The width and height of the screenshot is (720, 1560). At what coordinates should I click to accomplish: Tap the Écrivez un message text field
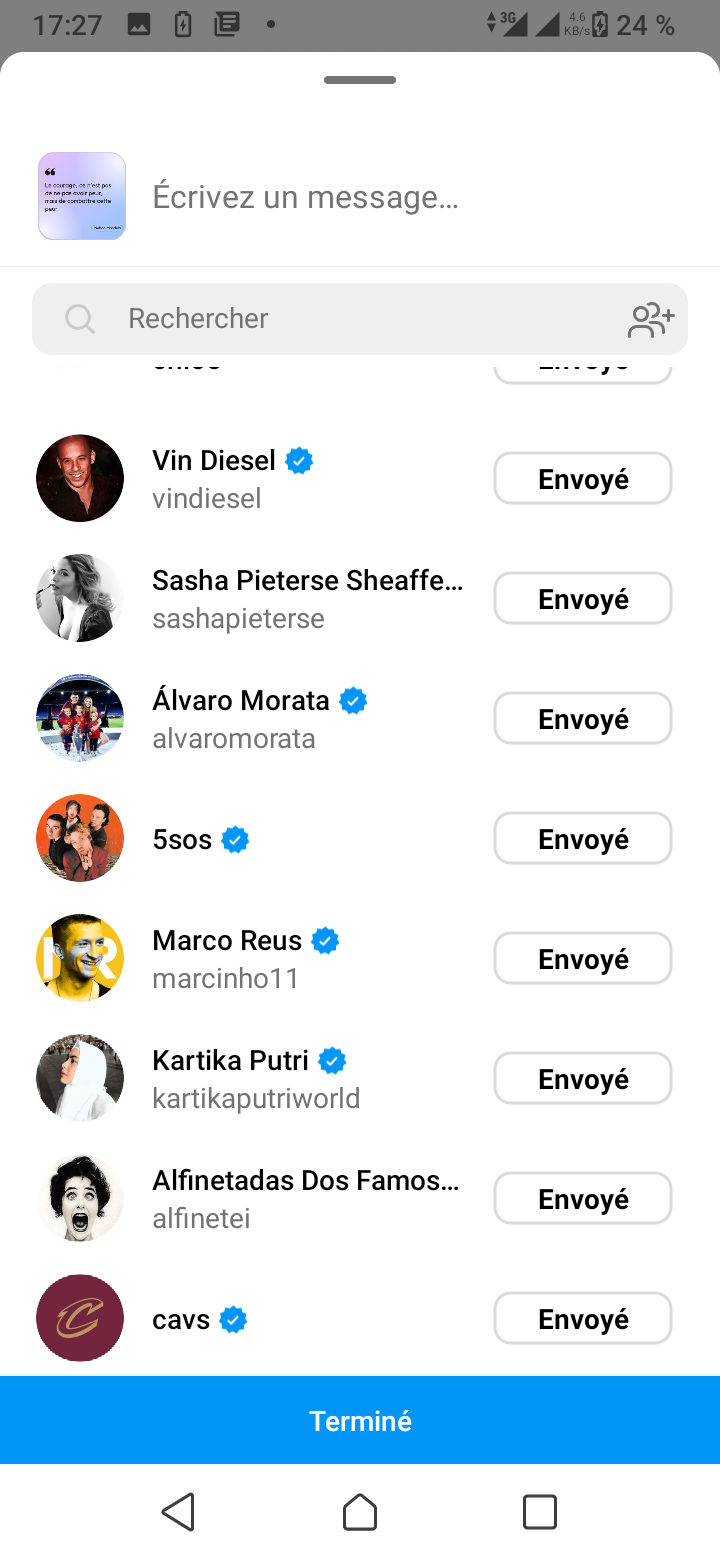pyautogui.click(x=400, y=197)
